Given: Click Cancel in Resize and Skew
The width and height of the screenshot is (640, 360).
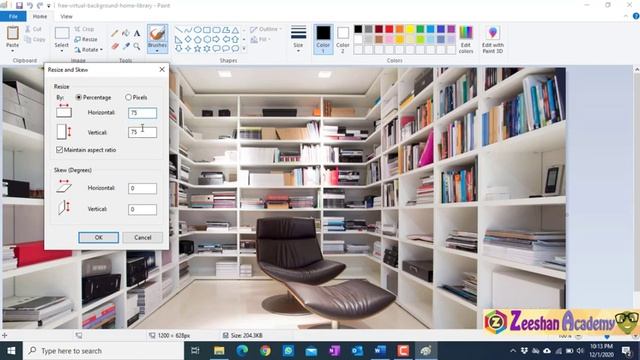Looking at the screenshot, I should click(142, 238).
